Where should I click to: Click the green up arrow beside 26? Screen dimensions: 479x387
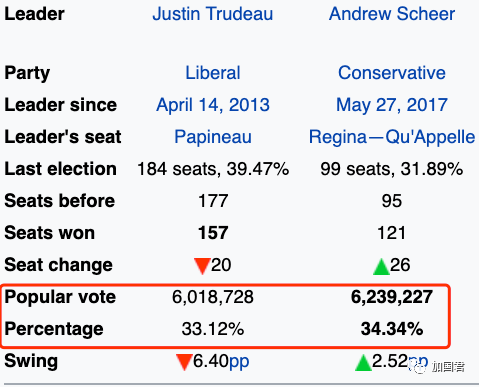pos(381,266)
